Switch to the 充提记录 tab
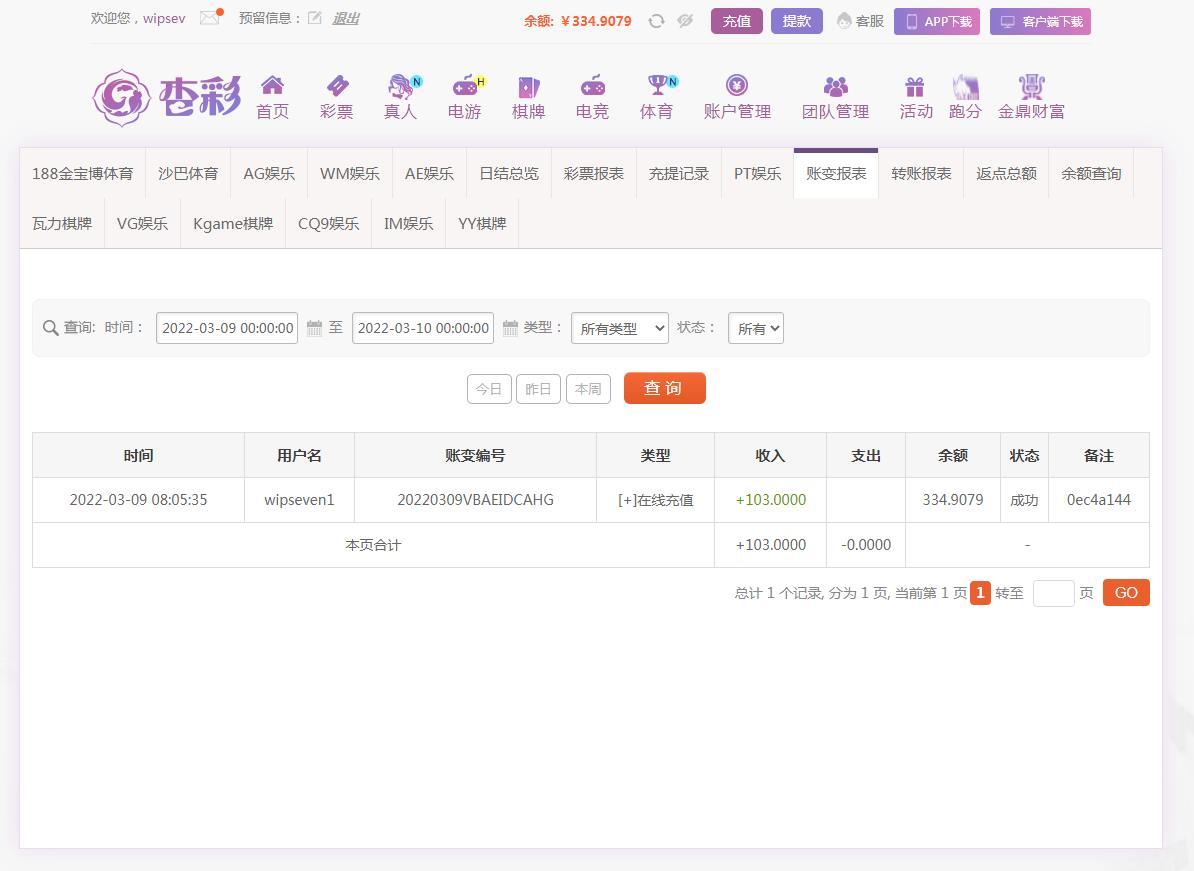Viewport: 1194px width, 871px height. point(678,174)
